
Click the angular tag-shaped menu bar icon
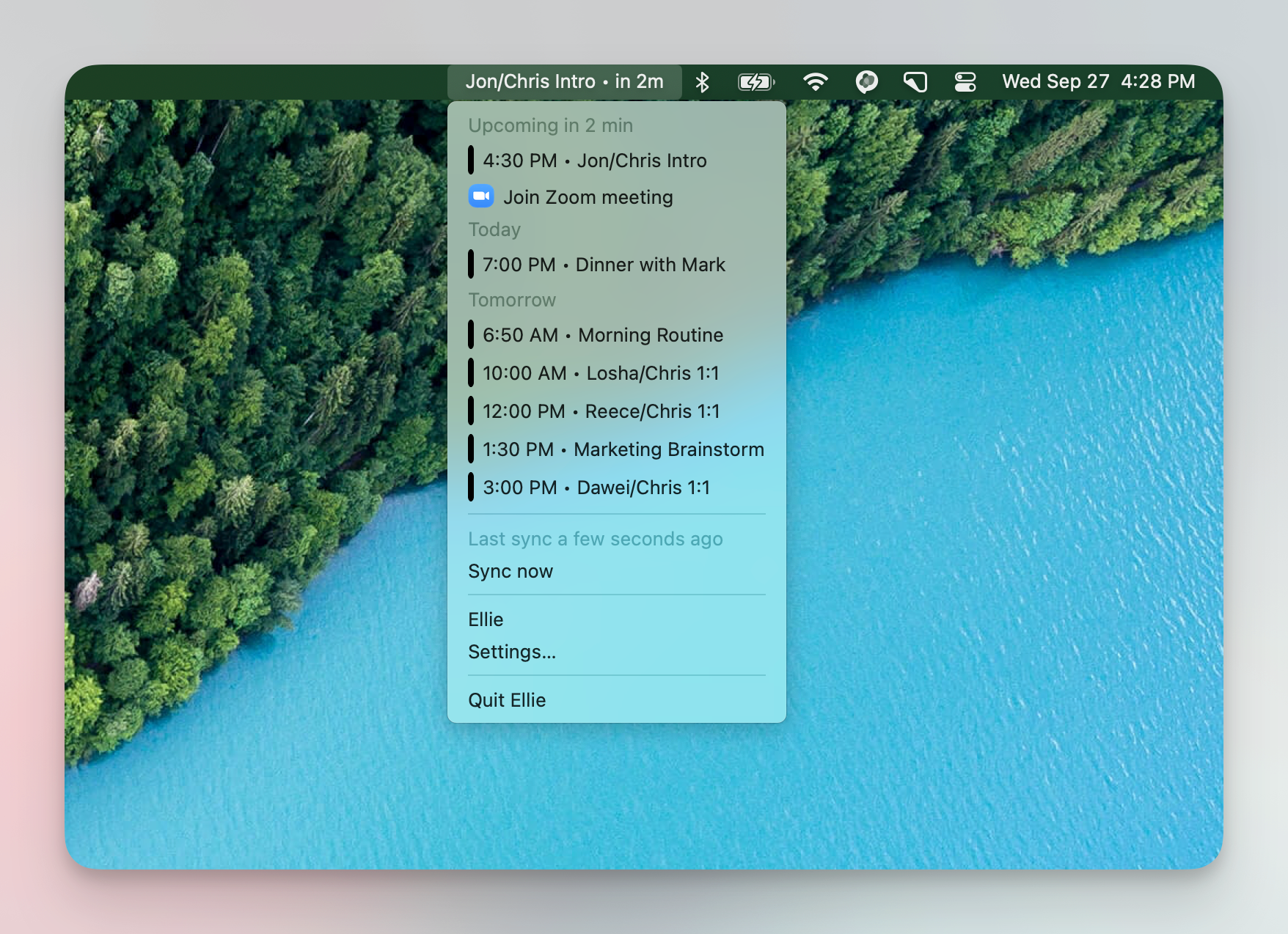click(x=915, y=82)
